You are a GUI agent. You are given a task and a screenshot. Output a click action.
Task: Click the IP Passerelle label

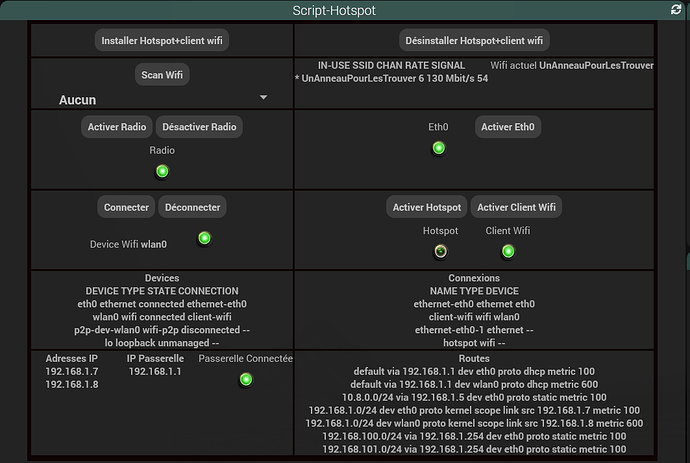click(155, 359)
